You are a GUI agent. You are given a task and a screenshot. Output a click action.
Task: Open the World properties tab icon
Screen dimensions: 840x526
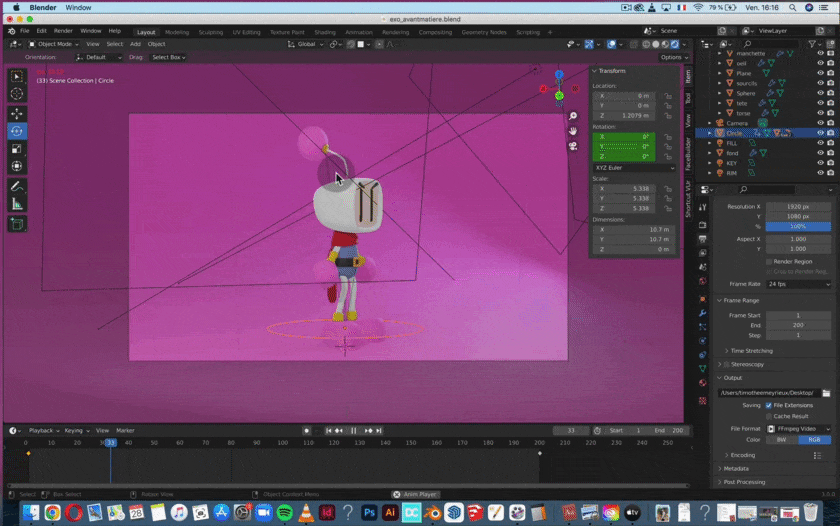(x=703, y=281)
